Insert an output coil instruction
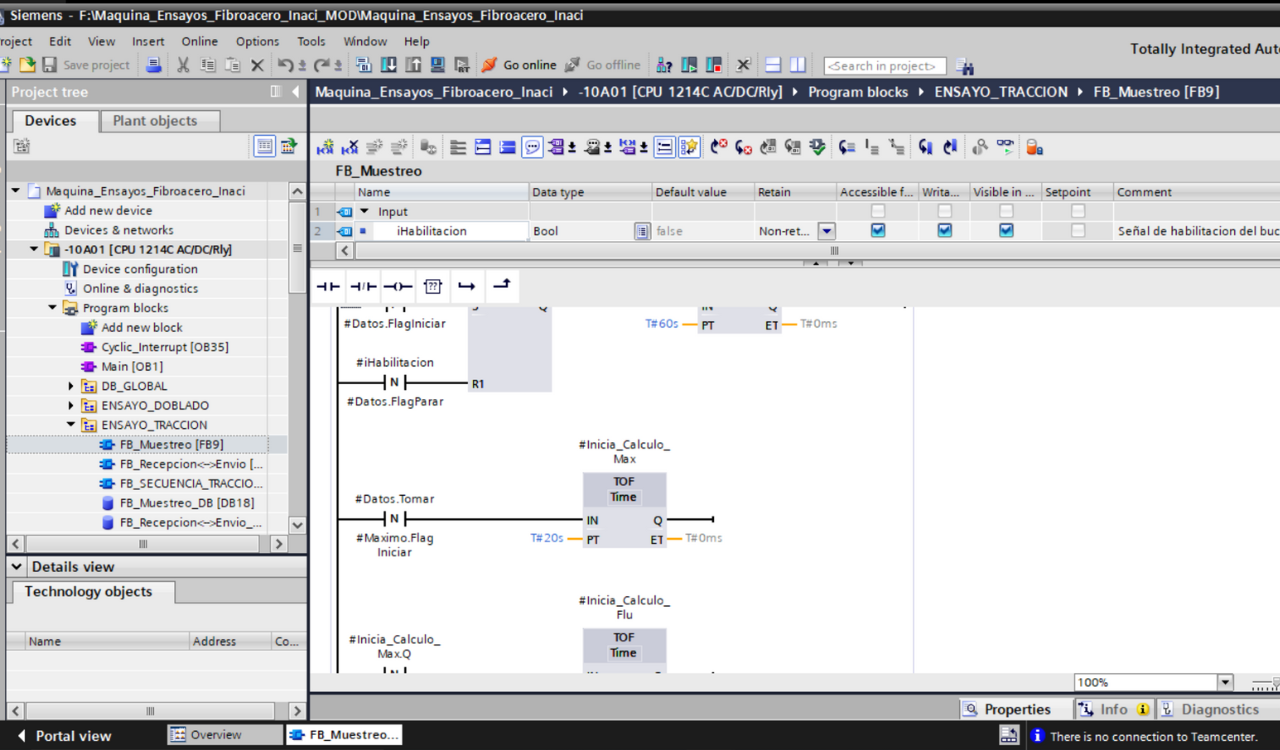The height and width of the screenshot is (750, 1280). 397,287
